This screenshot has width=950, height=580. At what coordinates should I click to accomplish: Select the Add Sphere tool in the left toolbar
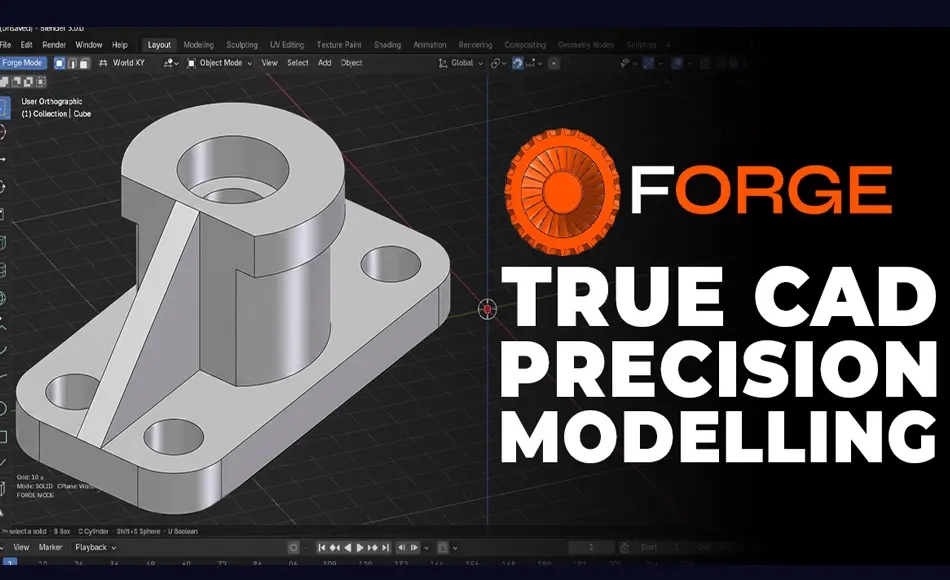click(x=2, y=298)
